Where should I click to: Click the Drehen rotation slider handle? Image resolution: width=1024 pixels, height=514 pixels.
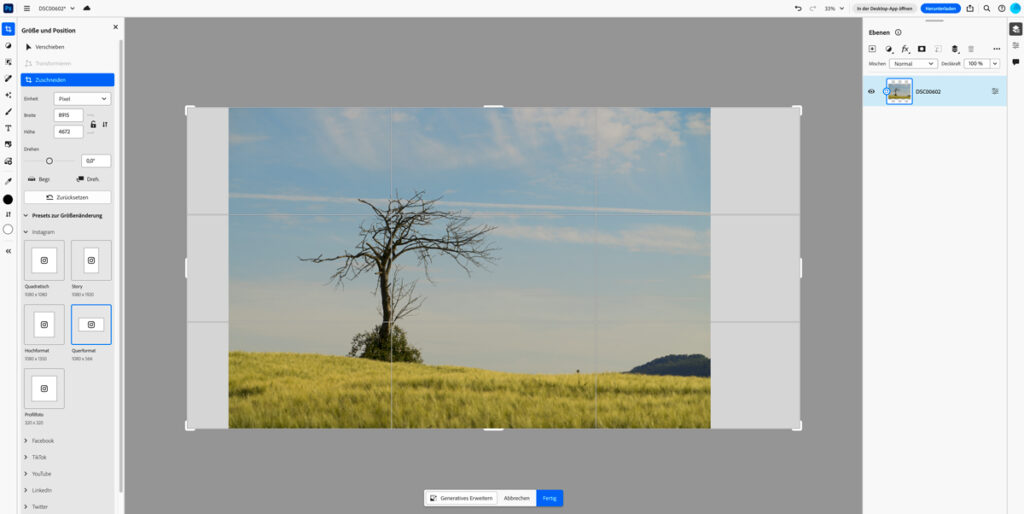tap(49, 161)
